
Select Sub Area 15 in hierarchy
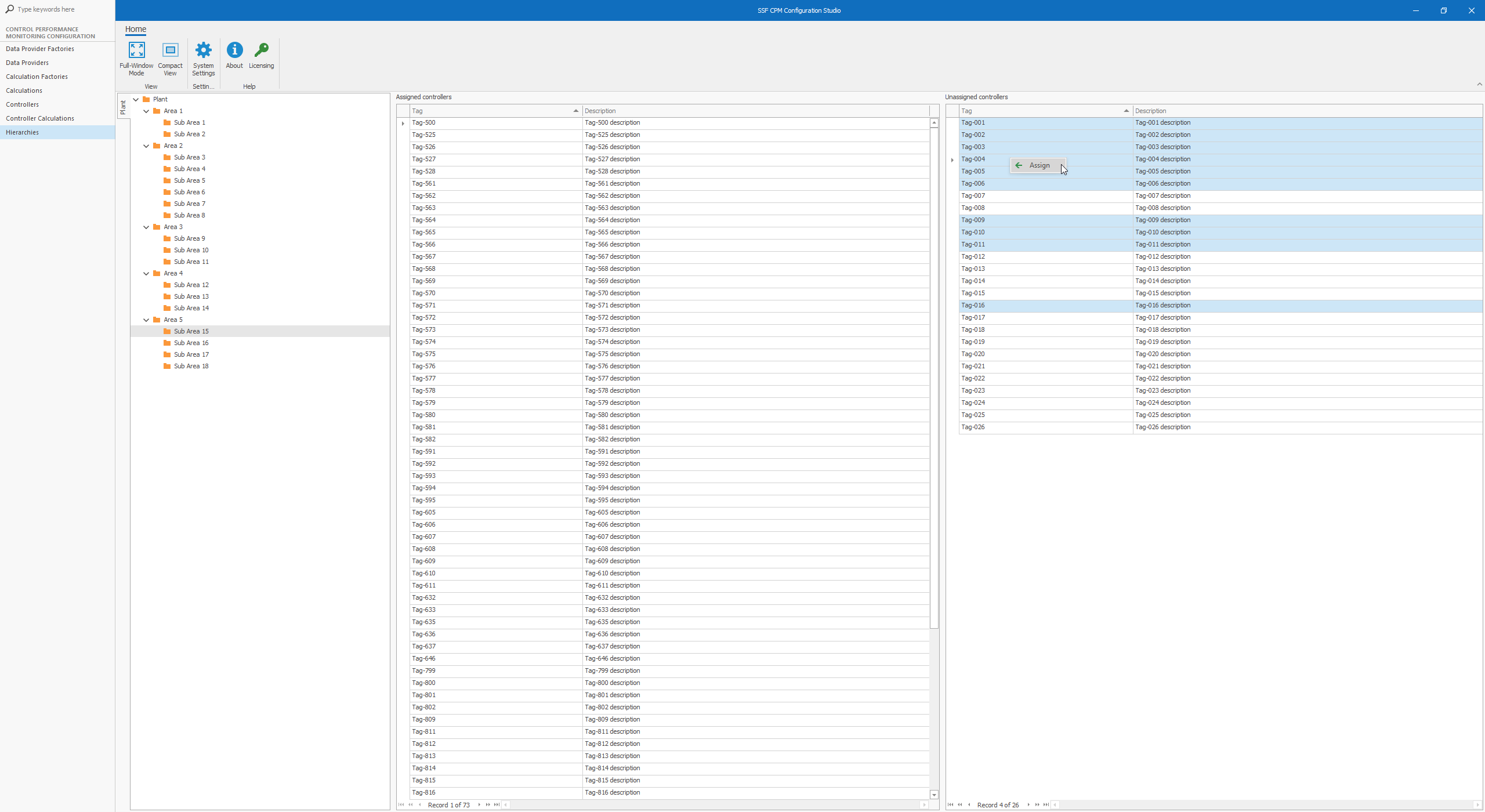click(x=191, y=331)
